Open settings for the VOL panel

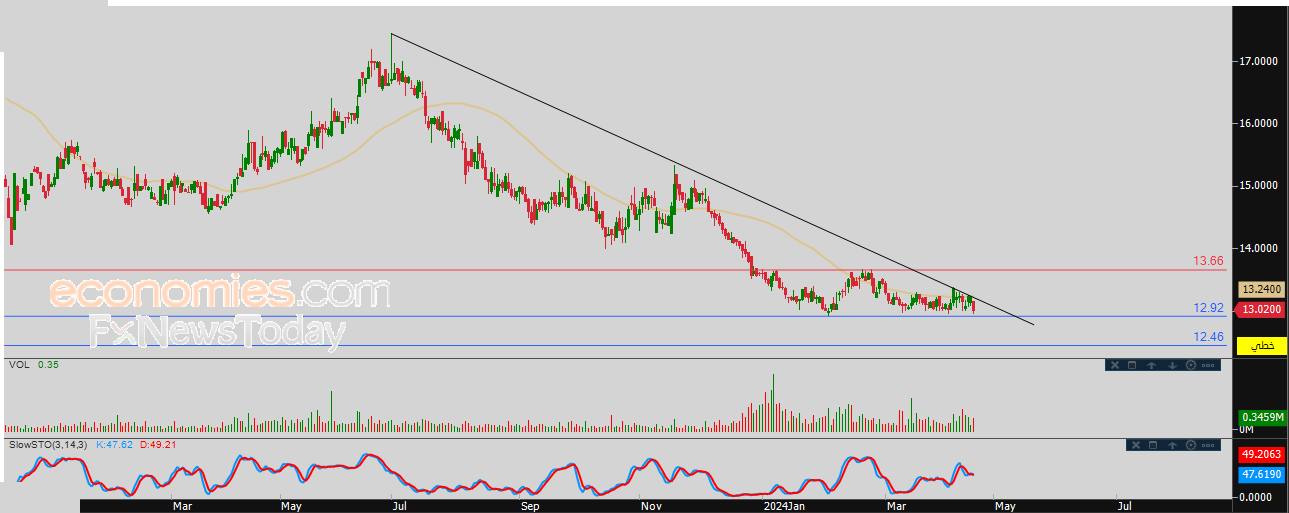(1191, 365)
